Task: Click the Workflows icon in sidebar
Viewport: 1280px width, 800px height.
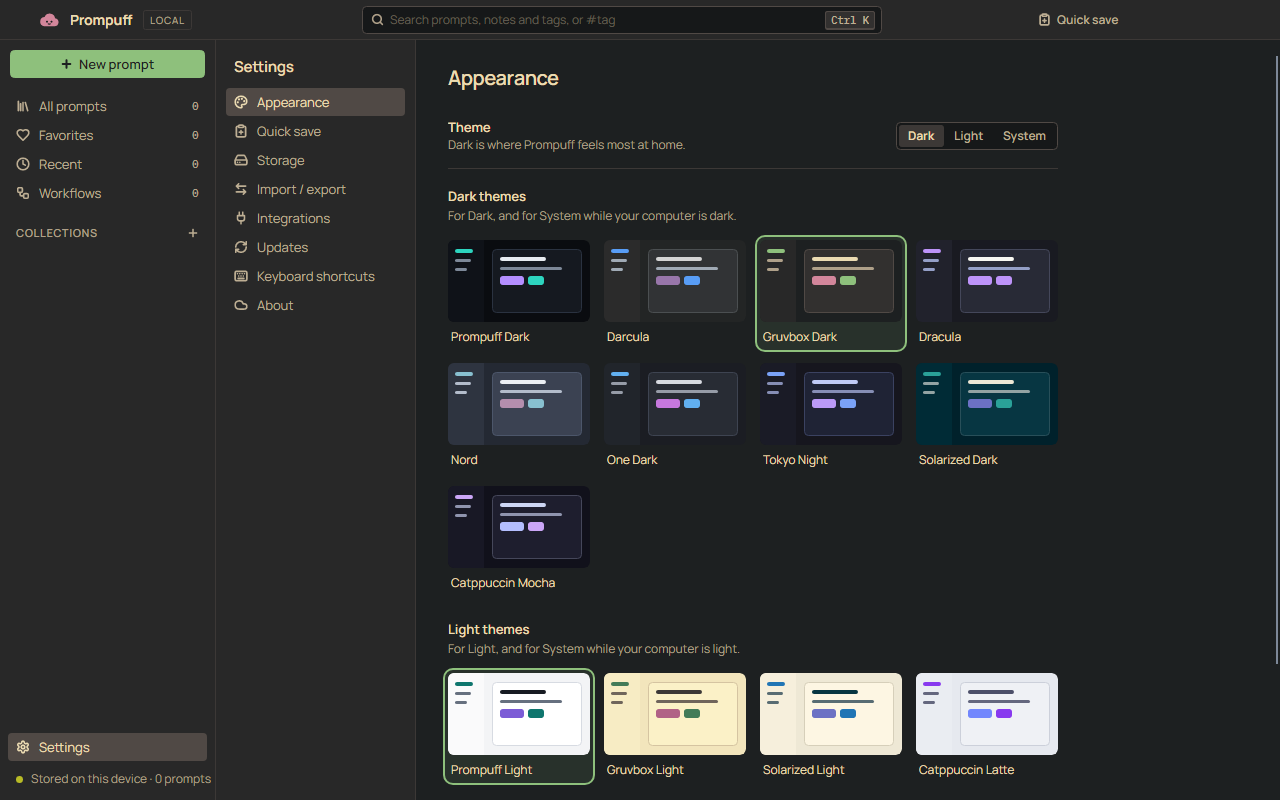Action: click(x=23, y=193)
